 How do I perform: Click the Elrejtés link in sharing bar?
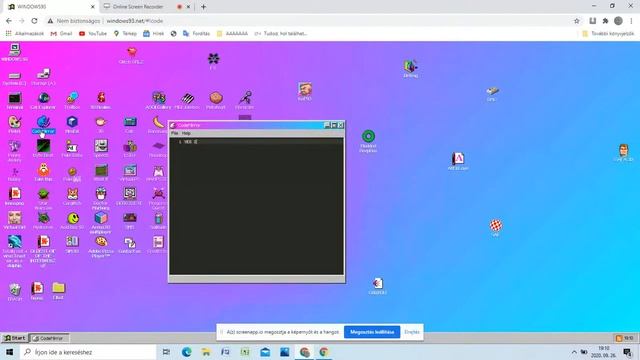[412, 332]
